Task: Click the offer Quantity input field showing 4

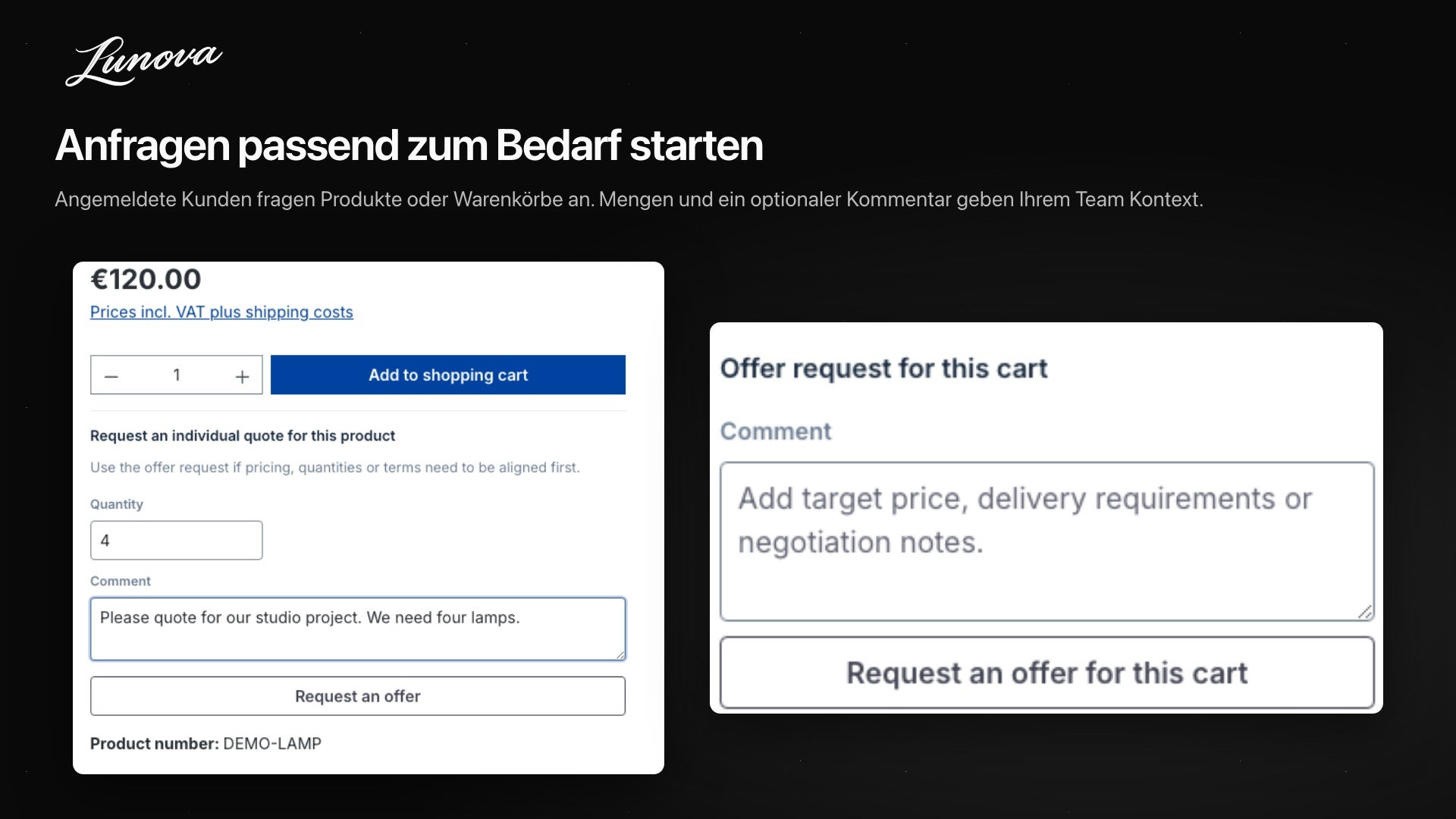Action: [177, 540]
